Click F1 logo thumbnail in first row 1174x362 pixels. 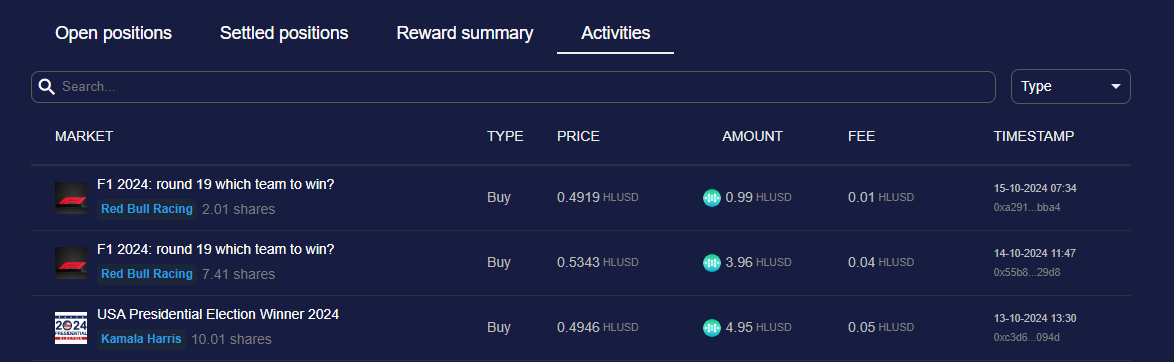click(x=71, y=198)
